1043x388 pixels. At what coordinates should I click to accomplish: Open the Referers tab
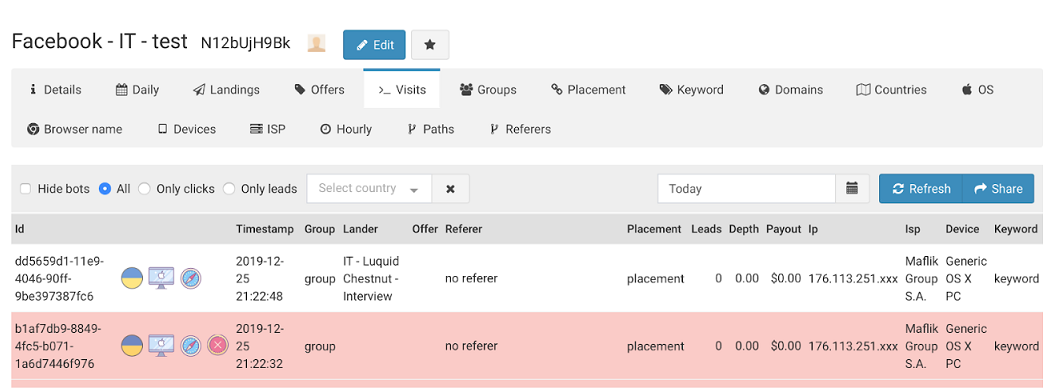coord(520,129)
